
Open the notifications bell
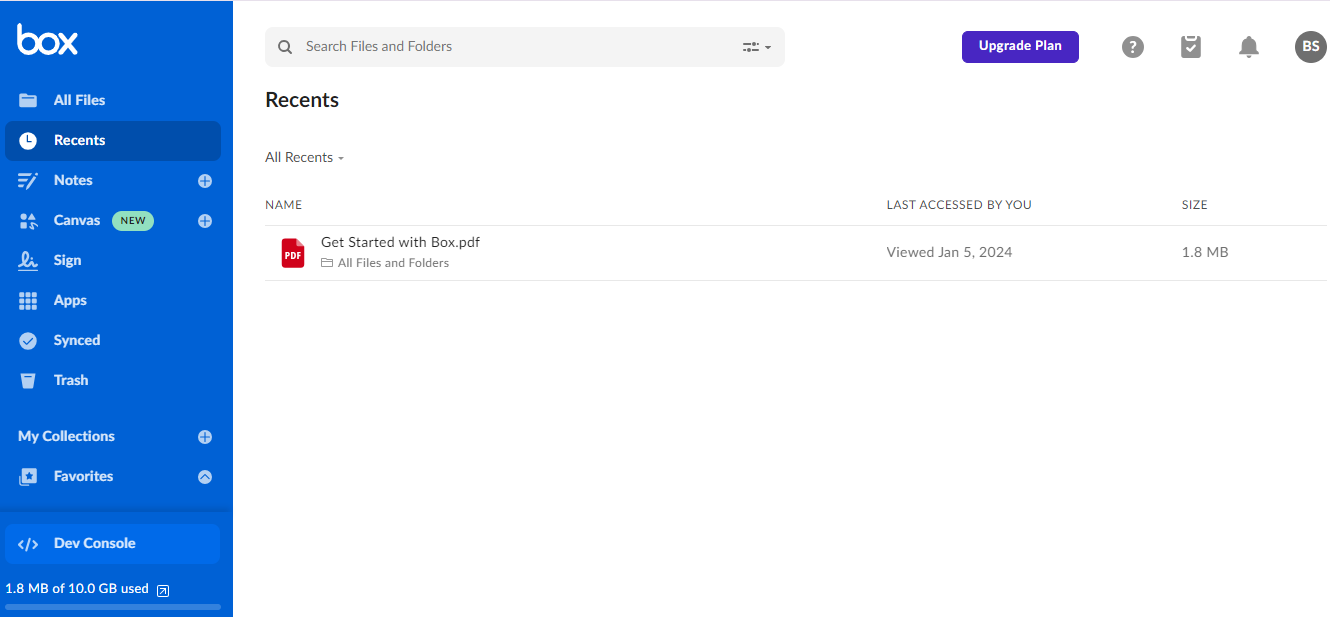coord(1248,46)
